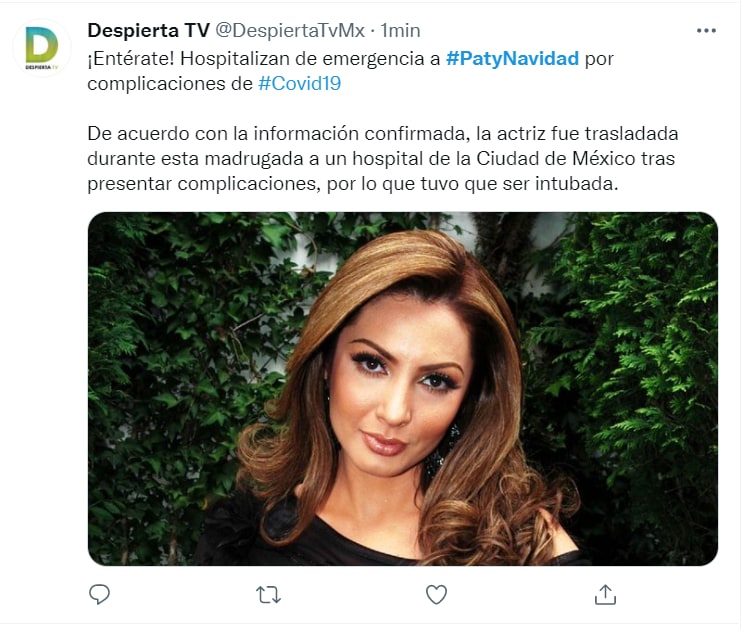Open the tweet via the 1min timestamp
The image size is (754, 629).
click(x=401, y=30)
